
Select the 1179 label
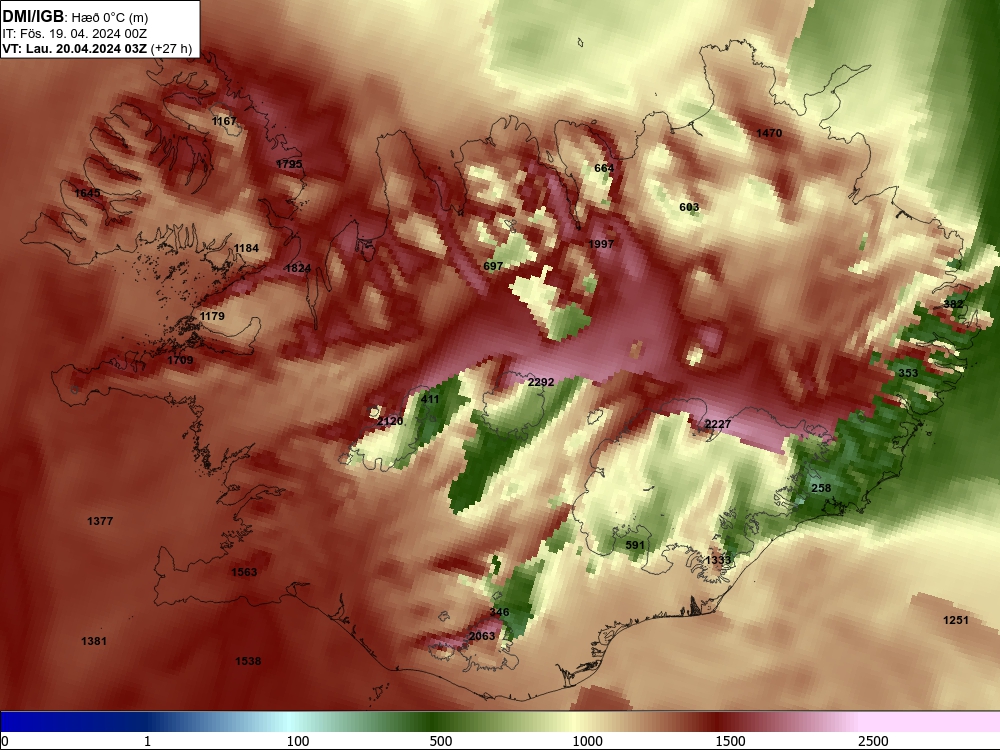point(212,316)
